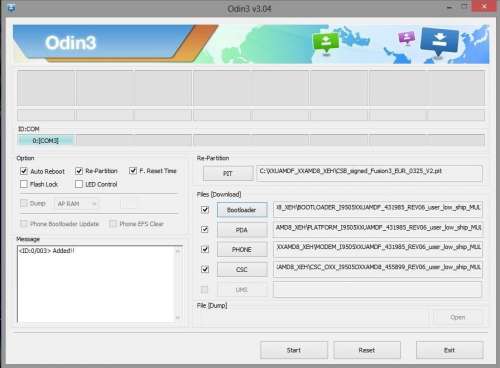The height and width of the screenshot is (368, 500).
Task: Click the PIT file browse button
Action: (228, 173)
